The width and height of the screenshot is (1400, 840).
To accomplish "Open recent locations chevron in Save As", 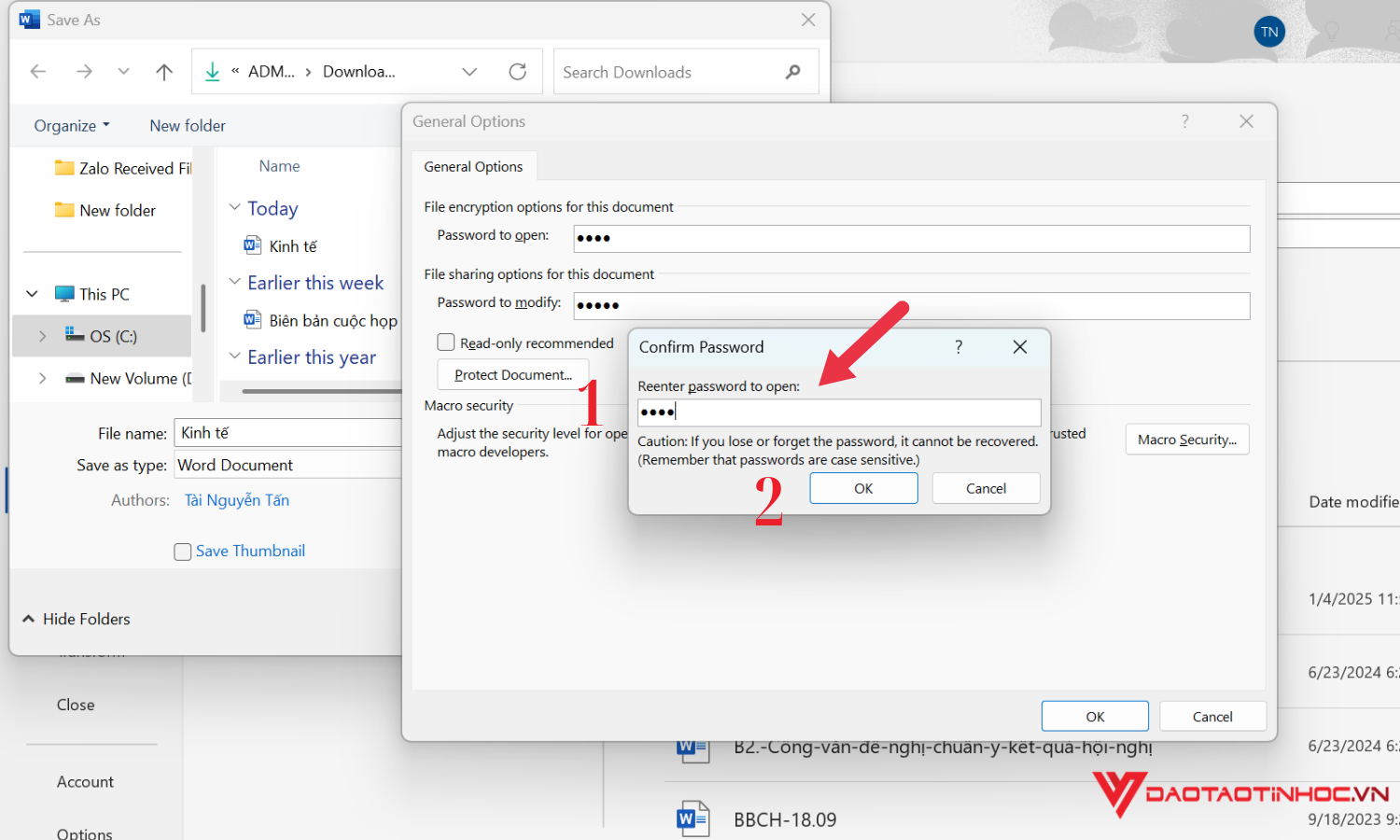I will (123, 72).
